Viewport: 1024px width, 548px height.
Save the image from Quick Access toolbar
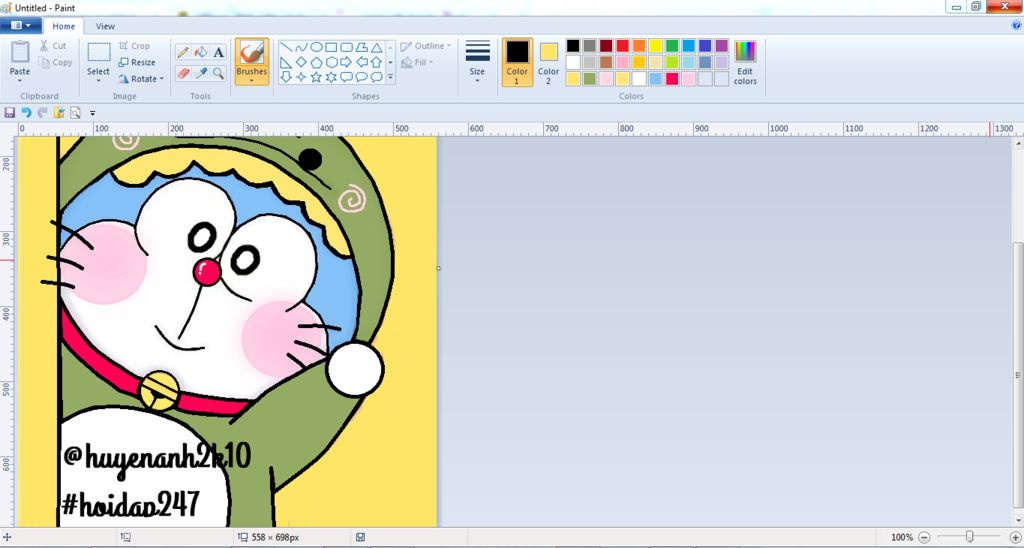[9, 113]
